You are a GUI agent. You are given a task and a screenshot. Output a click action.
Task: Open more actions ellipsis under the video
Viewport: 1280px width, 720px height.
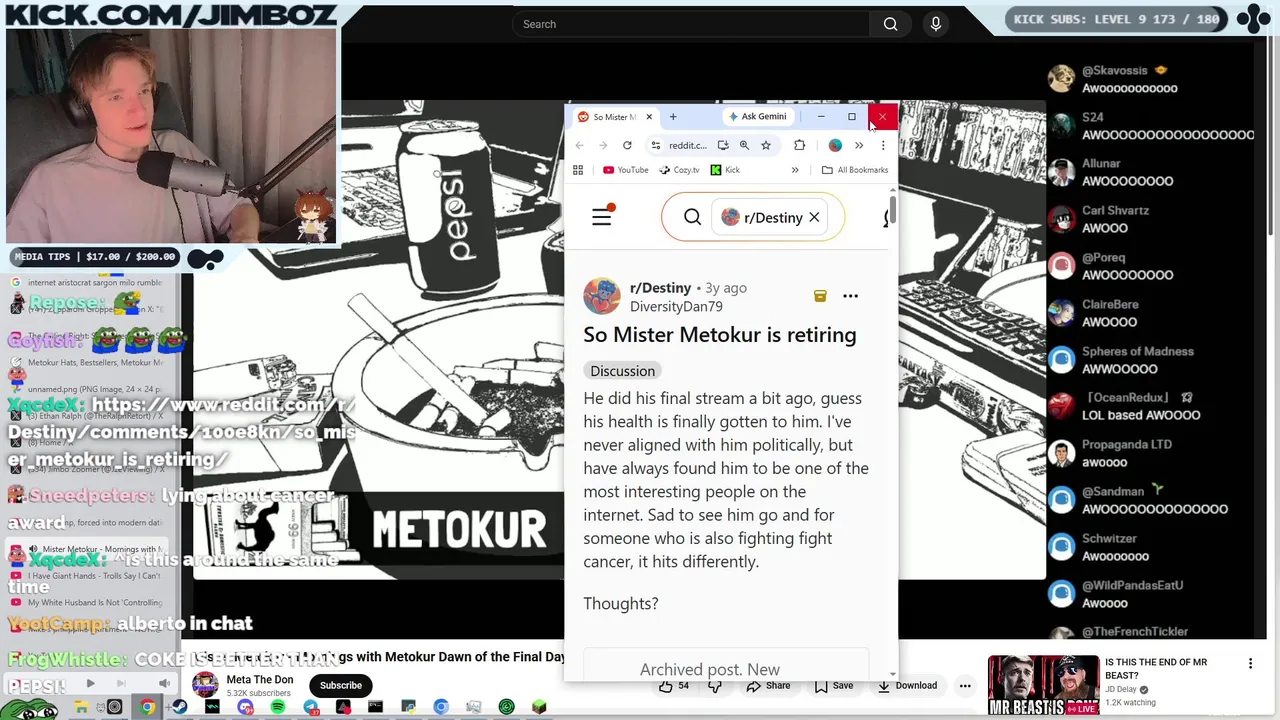[965, 685]
